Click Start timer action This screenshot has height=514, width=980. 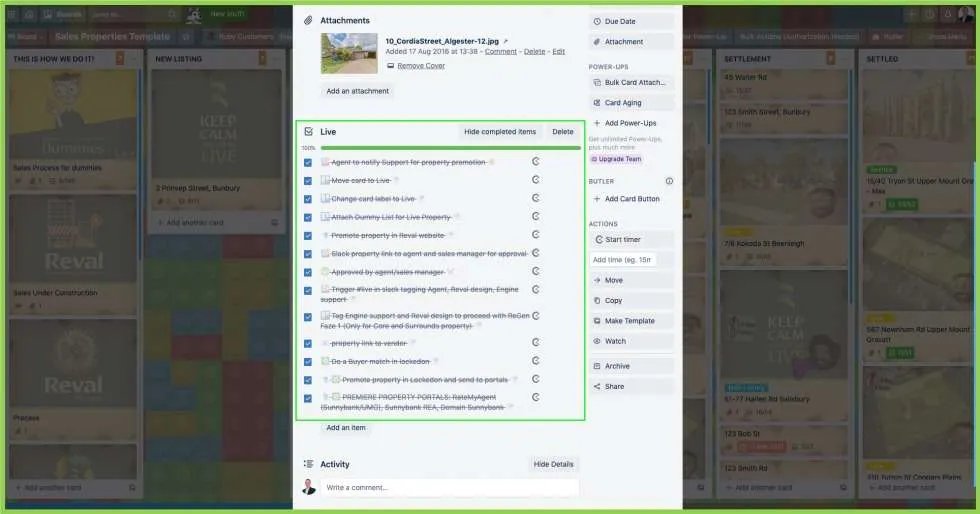pos(631,239)
